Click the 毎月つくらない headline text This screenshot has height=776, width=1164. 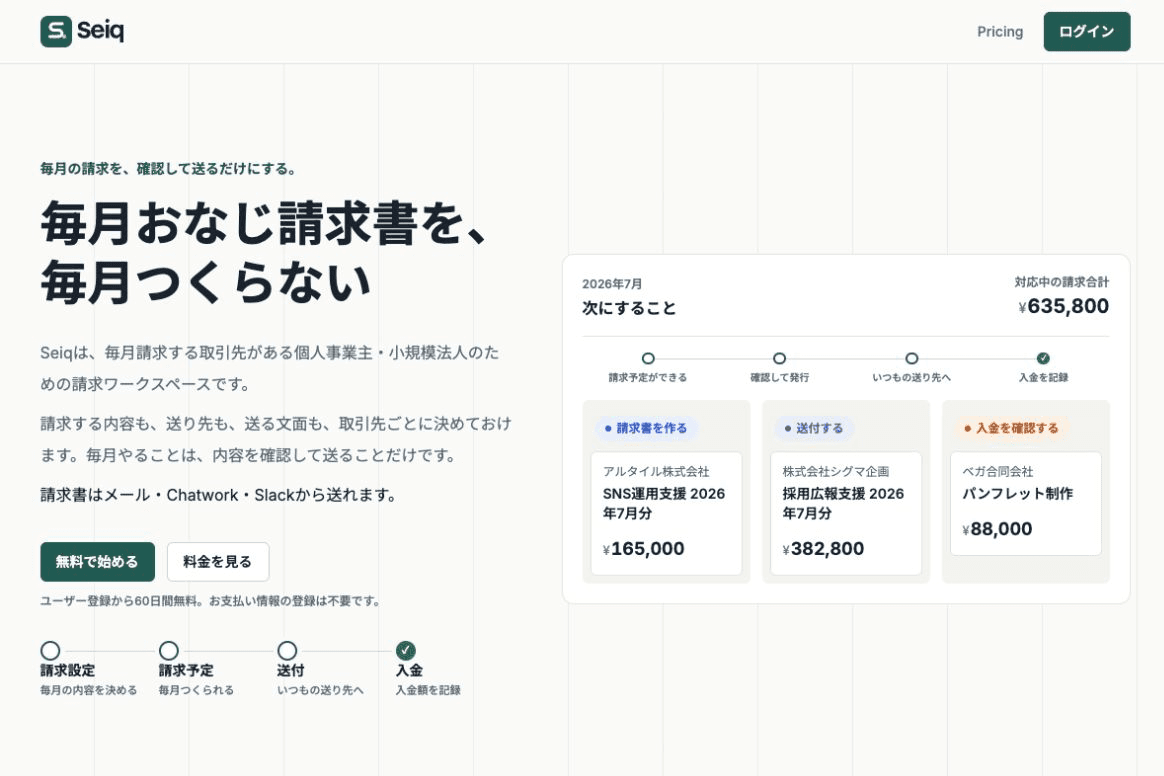206,282
